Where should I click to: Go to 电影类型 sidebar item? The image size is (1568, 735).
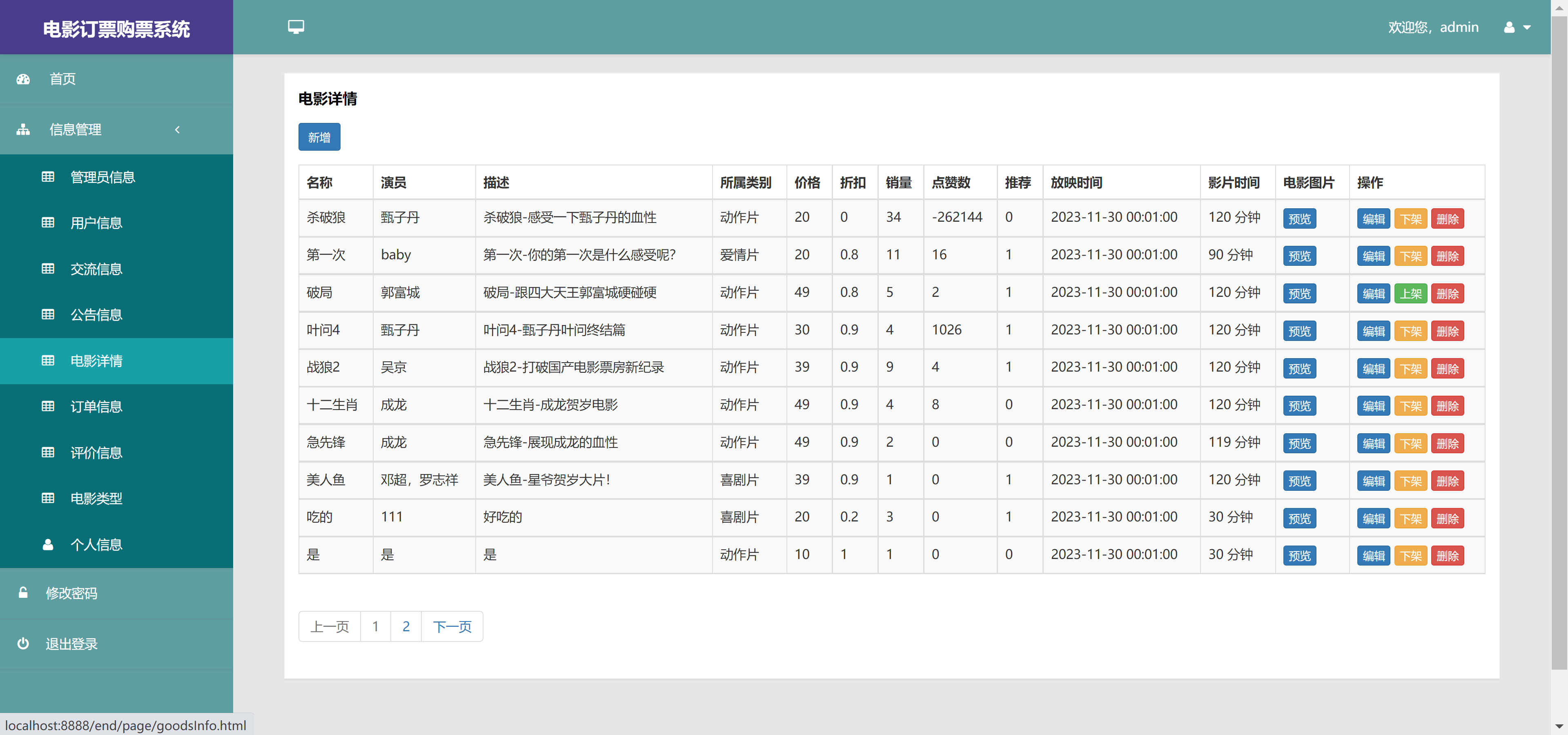96,499
